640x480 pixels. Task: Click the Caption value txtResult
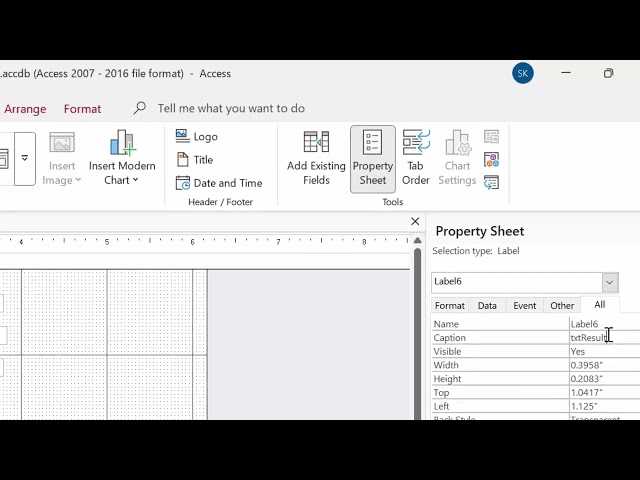click(604, 338)
